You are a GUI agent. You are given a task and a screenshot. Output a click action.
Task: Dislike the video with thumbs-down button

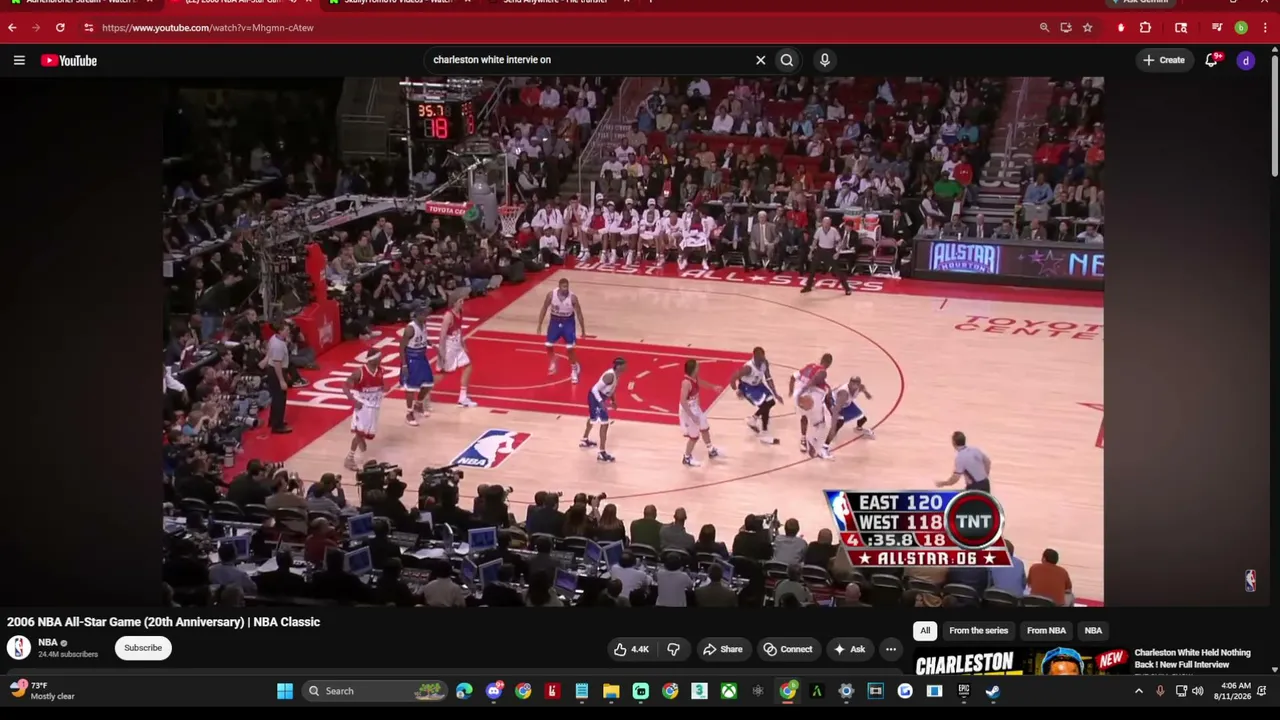pyautogui.click(x=673, y=649)
